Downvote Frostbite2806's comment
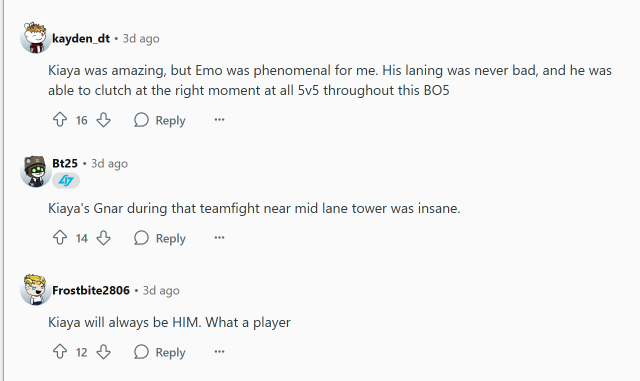640x381 pixels. point(104,352)
